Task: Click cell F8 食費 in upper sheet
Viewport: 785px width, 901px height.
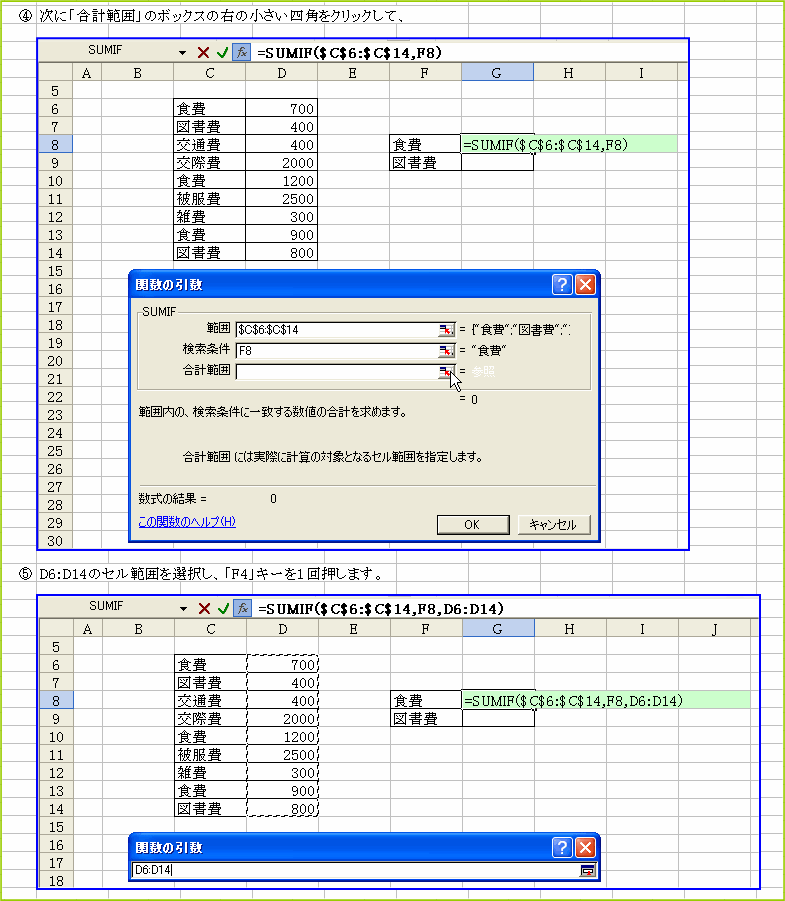Action: click(425, 145)
